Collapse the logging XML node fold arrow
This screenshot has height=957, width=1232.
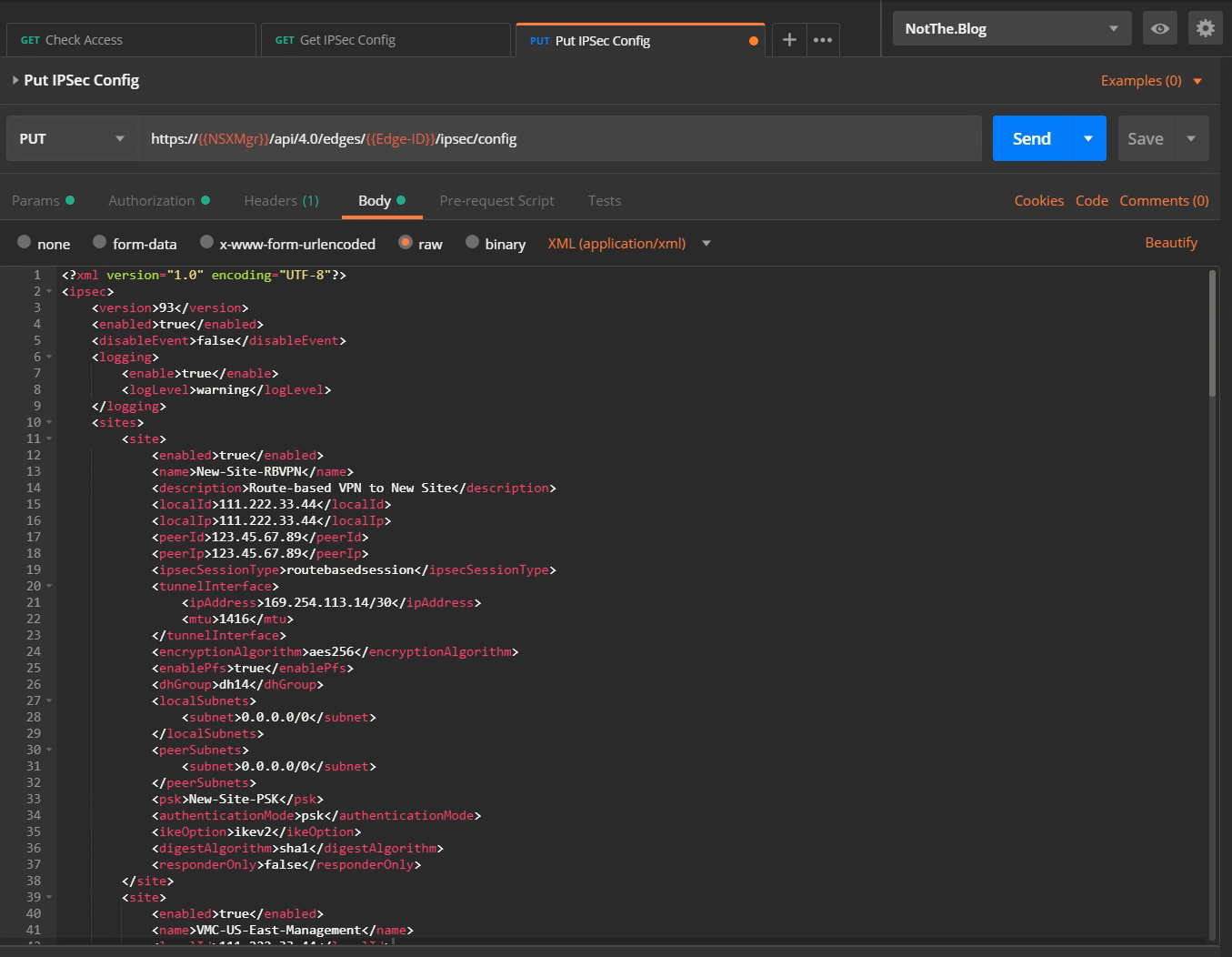click(x=49, y=358)
